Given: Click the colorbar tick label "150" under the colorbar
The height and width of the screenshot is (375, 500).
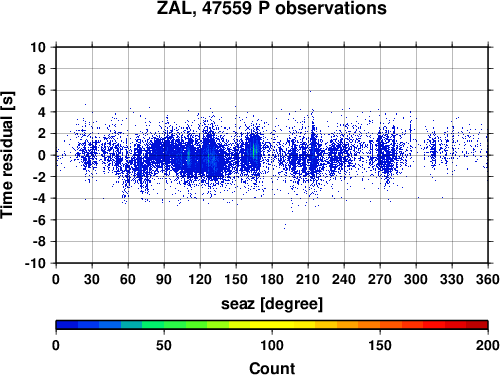Looking at the screenshot, I should click(x=380, y=346).
